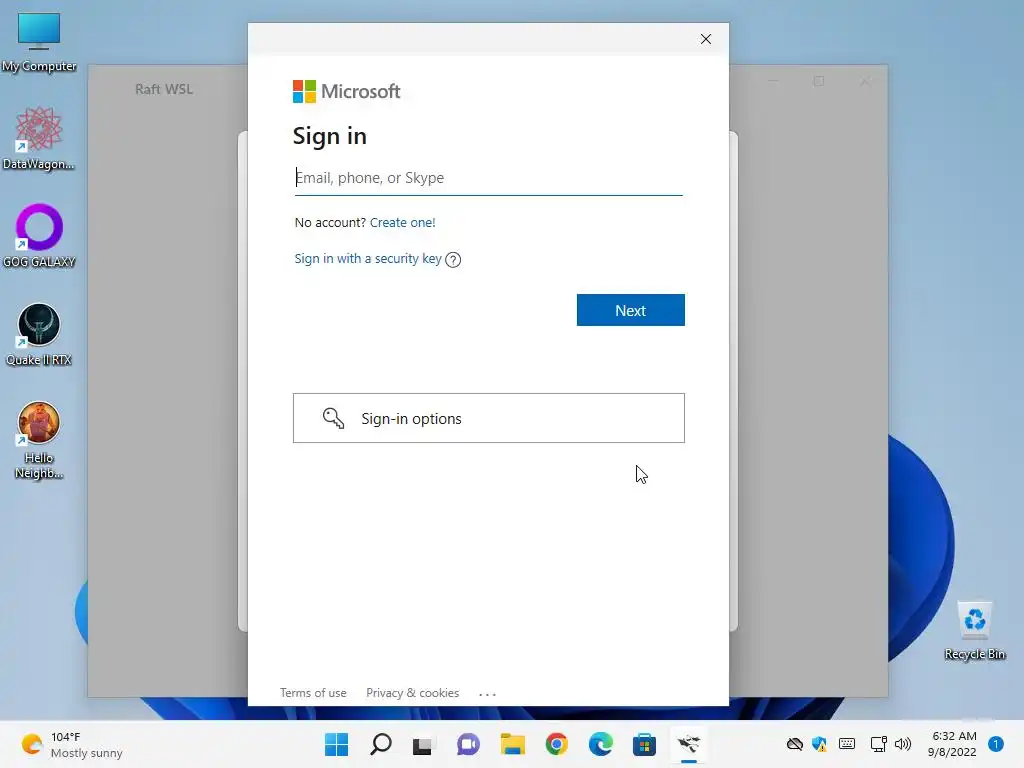The height and width of the screenshot is (768, 1024).
Task: Select the Quake II RTX shortcut
Action: coord(39,334)
